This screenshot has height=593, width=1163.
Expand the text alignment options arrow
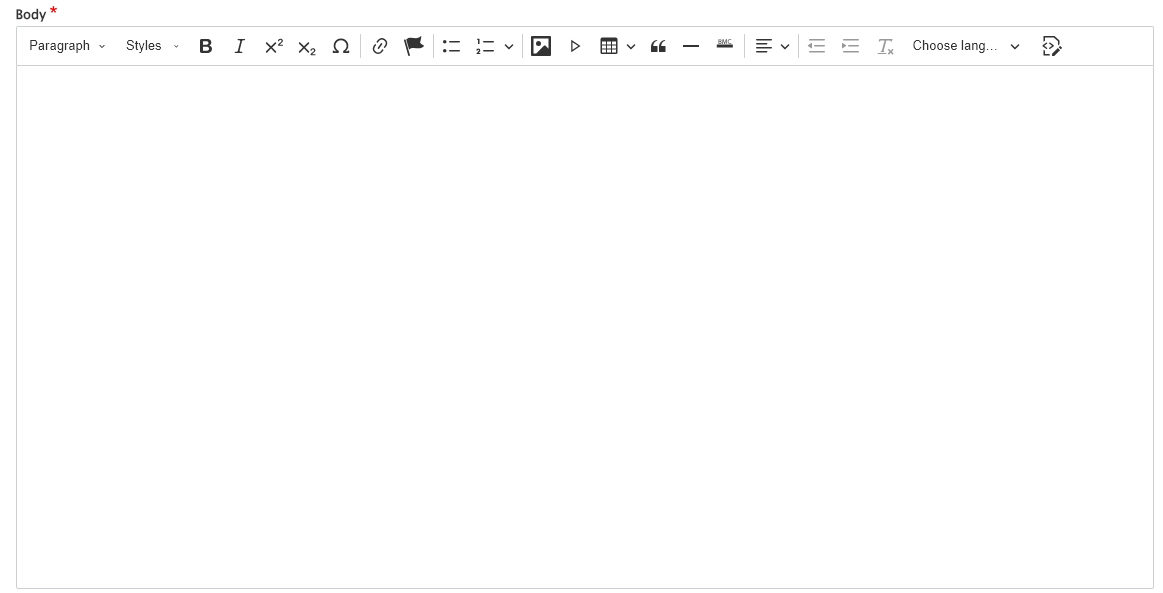(785, 46)
